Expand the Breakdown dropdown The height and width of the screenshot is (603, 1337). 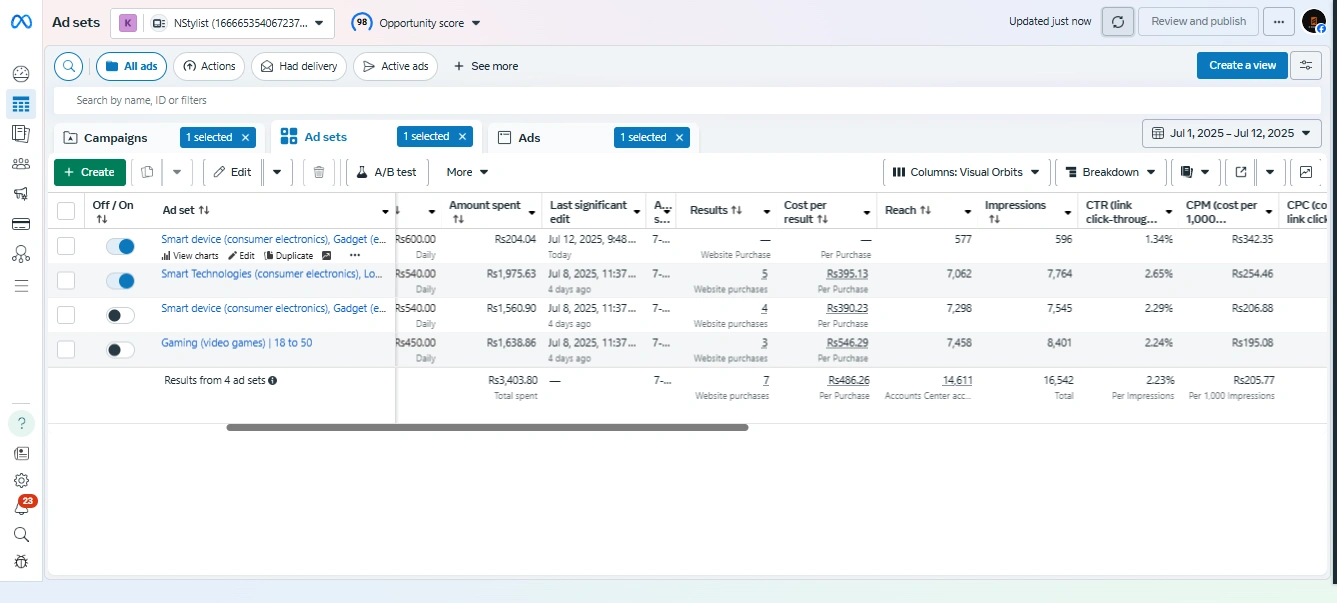tap(1110, 172)
